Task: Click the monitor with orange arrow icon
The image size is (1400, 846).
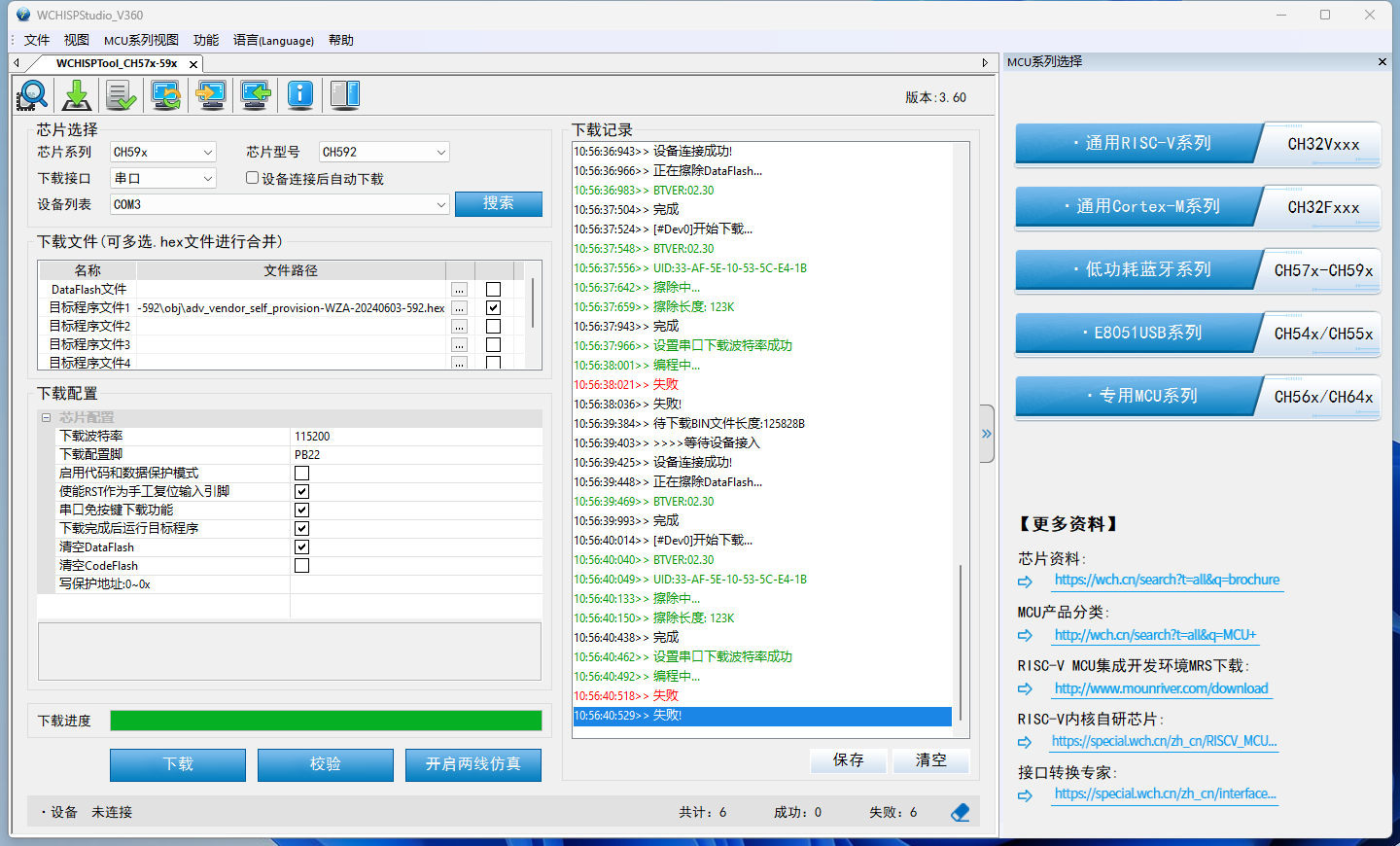Action: click(x=211, y=95)
